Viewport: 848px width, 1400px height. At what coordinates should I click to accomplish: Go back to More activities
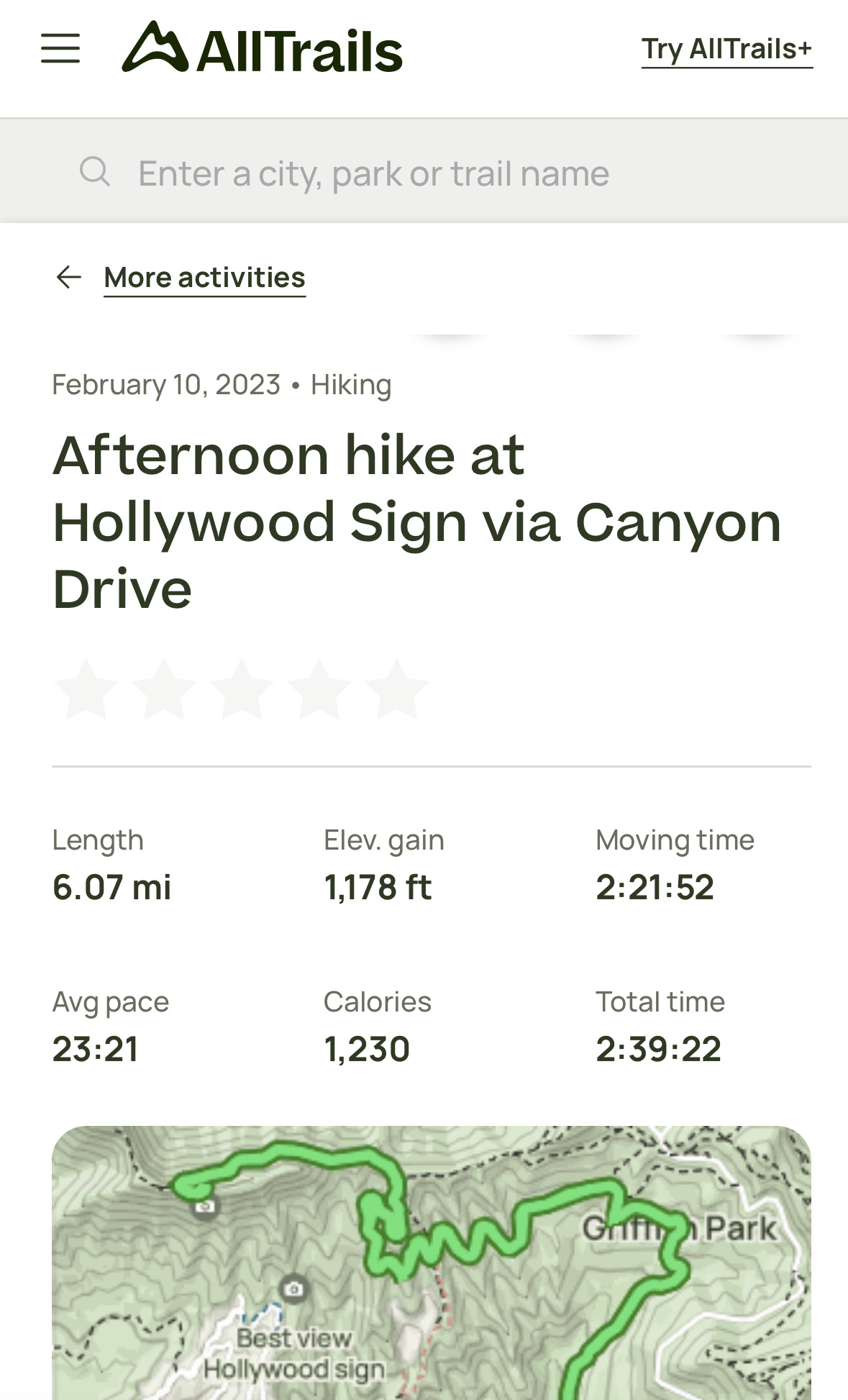tap(204, 278)
